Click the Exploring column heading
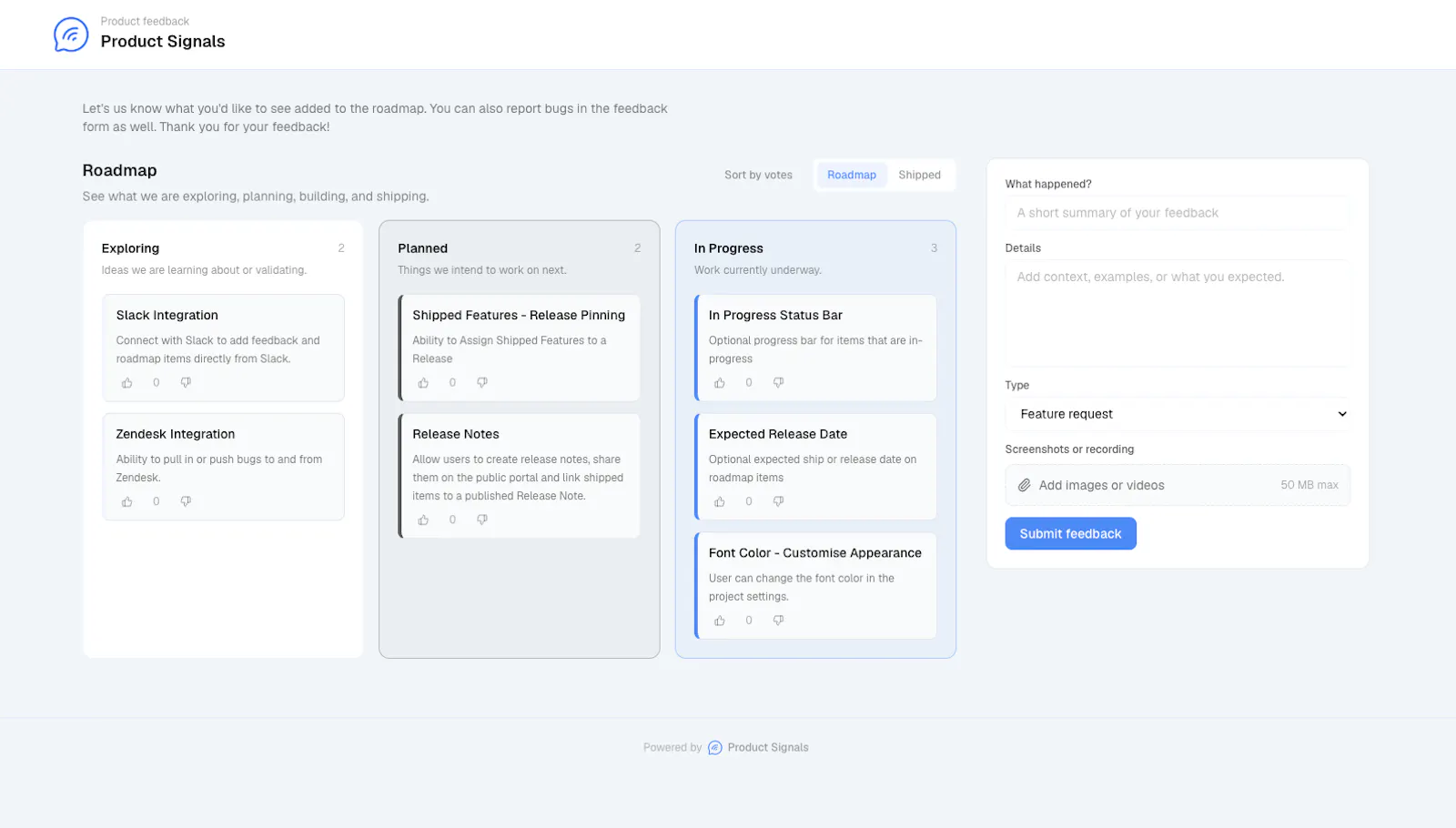This screenshot has width=1456, height=828. coord(130,248)
